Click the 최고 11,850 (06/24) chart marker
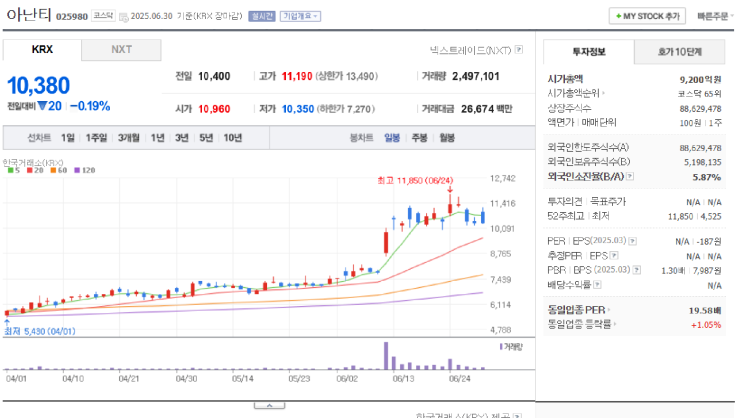The width and height of the screenshot is (743, 418). click(x=415, y=181)
